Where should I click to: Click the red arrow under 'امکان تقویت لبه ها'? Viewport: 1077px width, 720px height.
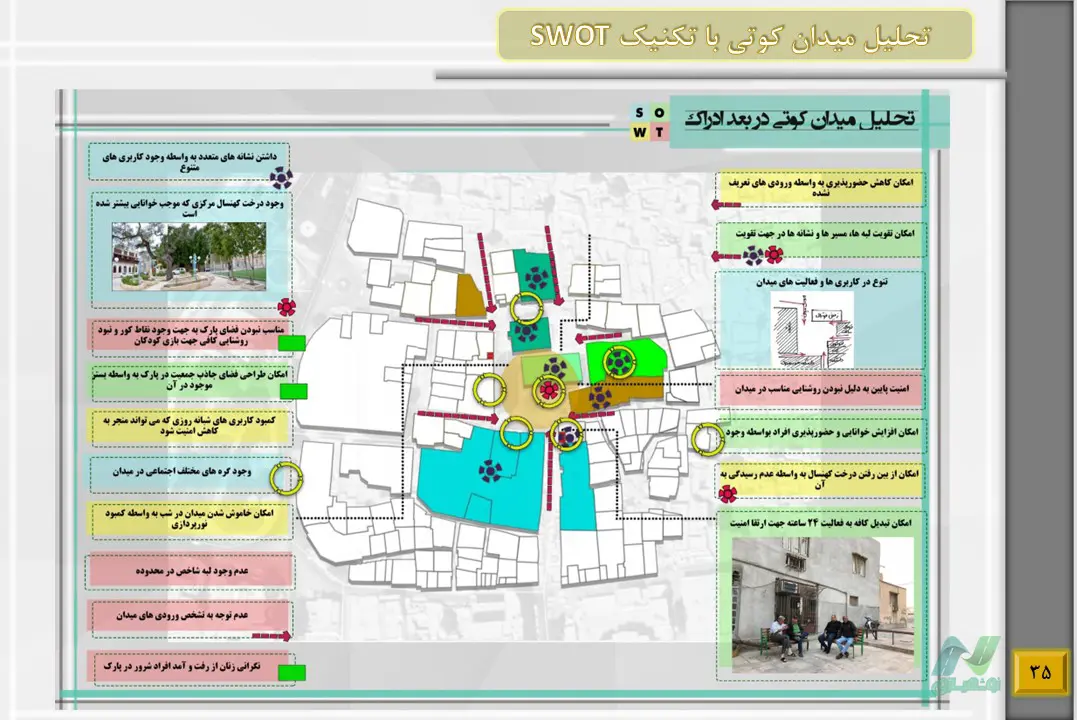[725, 256]
